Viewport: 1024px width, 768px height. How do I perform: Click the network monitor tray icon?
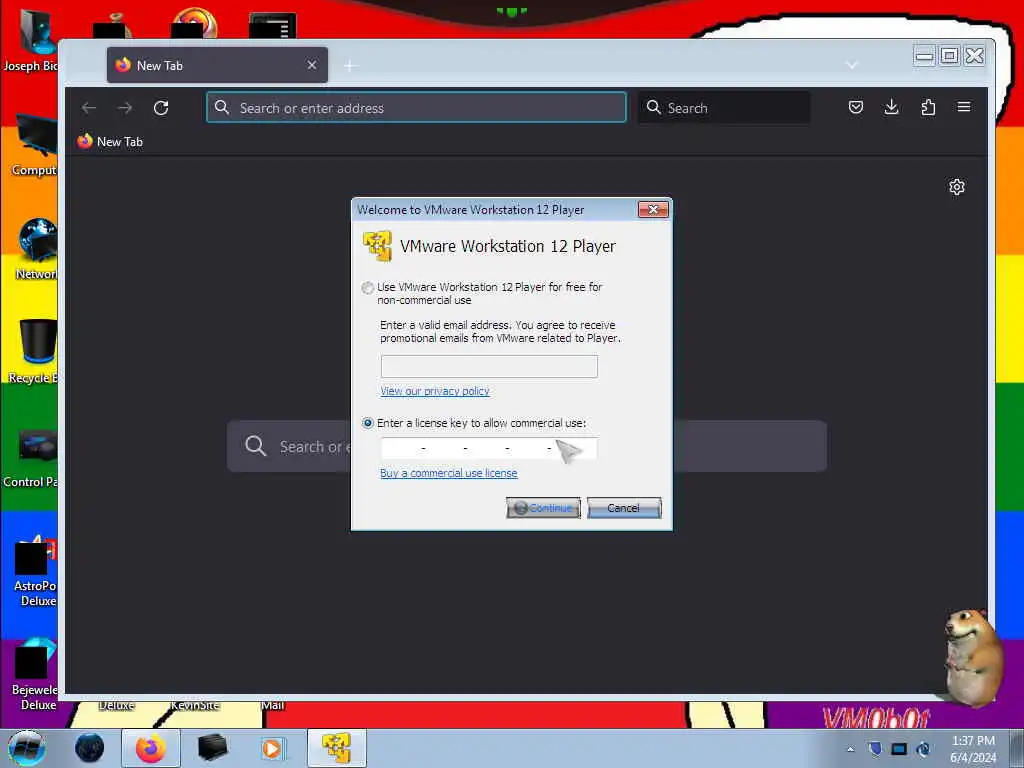899,749
